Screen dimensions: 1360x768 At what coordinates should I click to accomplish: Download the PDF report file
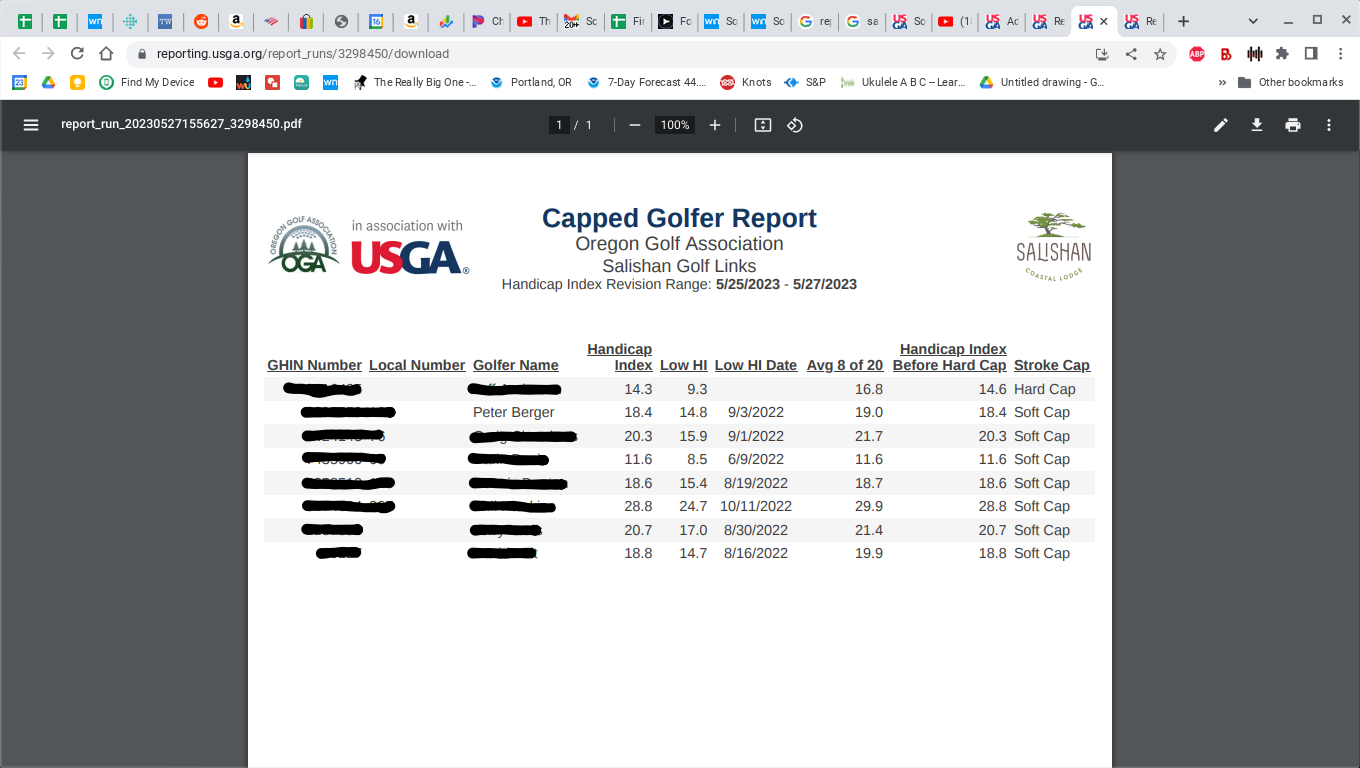(1257, 125)
